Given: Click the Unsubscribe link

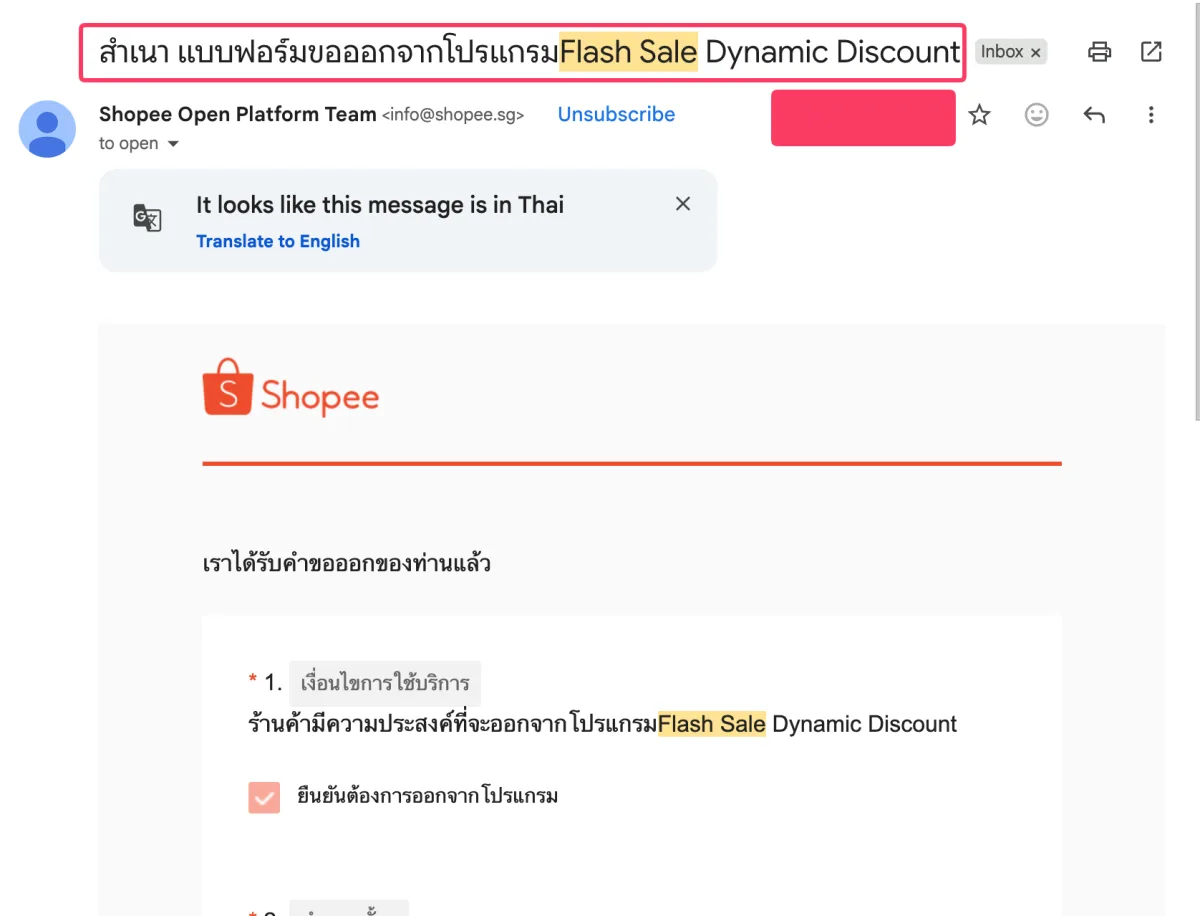Looking at the screenshot, I should tap(616, 114).
